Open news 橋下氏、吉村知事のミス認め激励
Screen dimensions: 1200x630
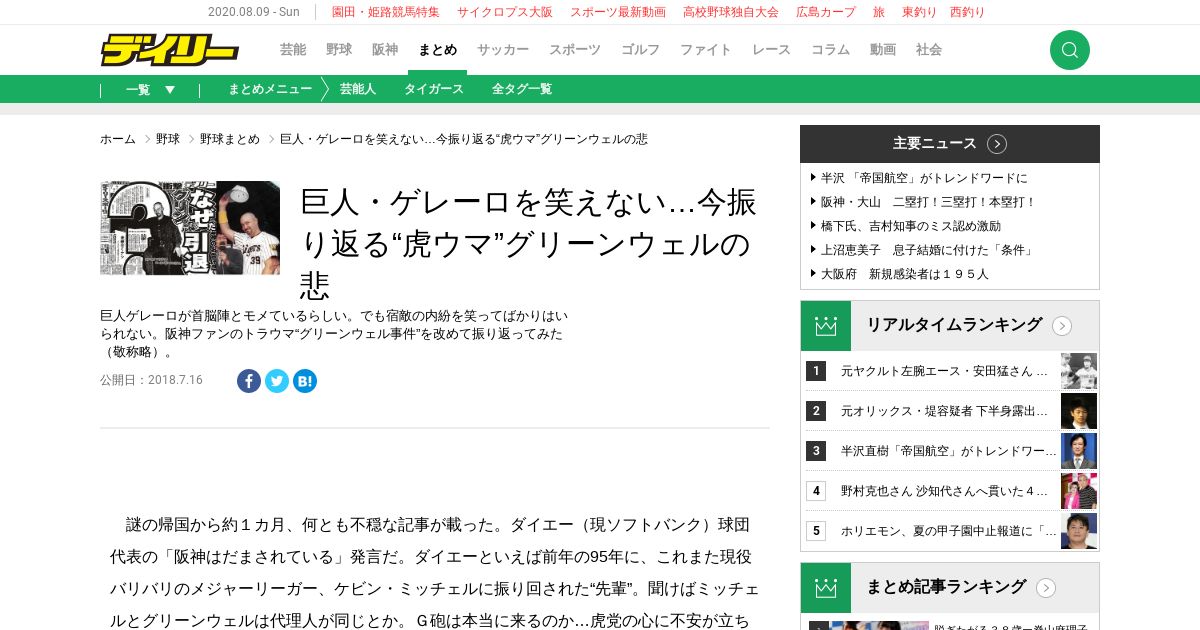click(x=910, y=226)
